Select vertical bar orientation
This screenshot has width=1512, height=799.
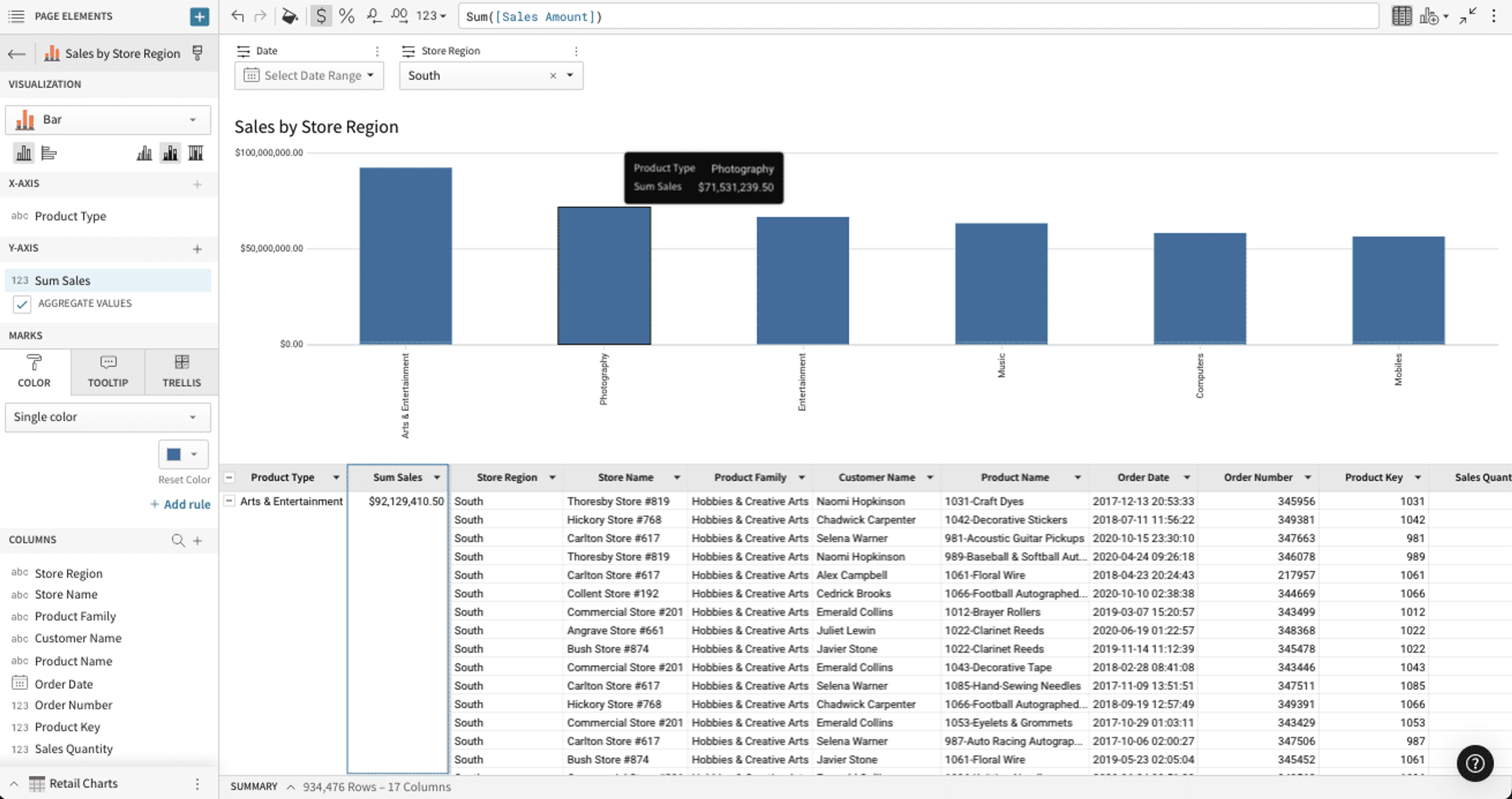24,154
